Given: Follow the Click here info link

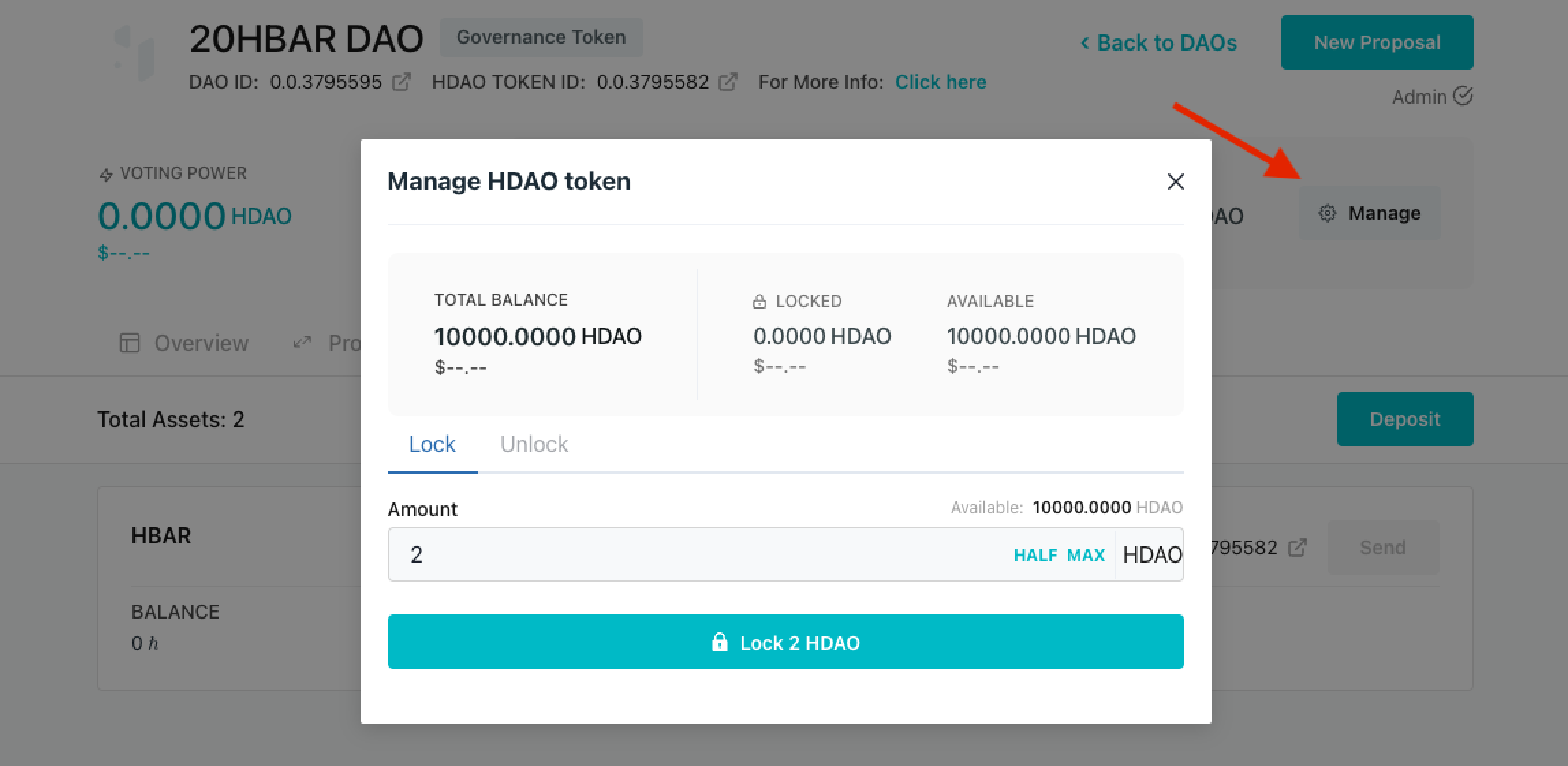Looking at the screenshot, I should (940, 83).
